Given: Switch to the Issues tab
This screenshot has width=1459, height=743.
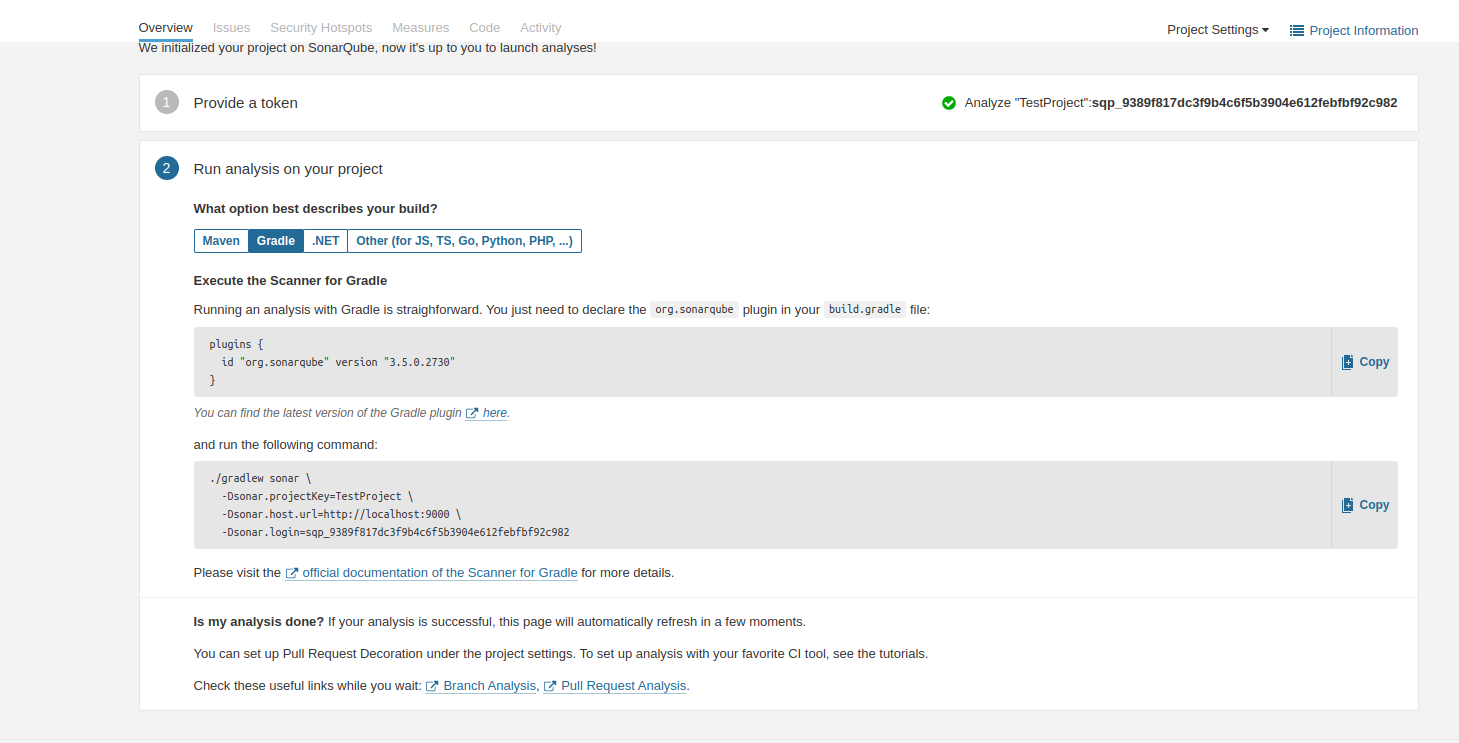Looking at the screenshot, I should tap(231, 28).
